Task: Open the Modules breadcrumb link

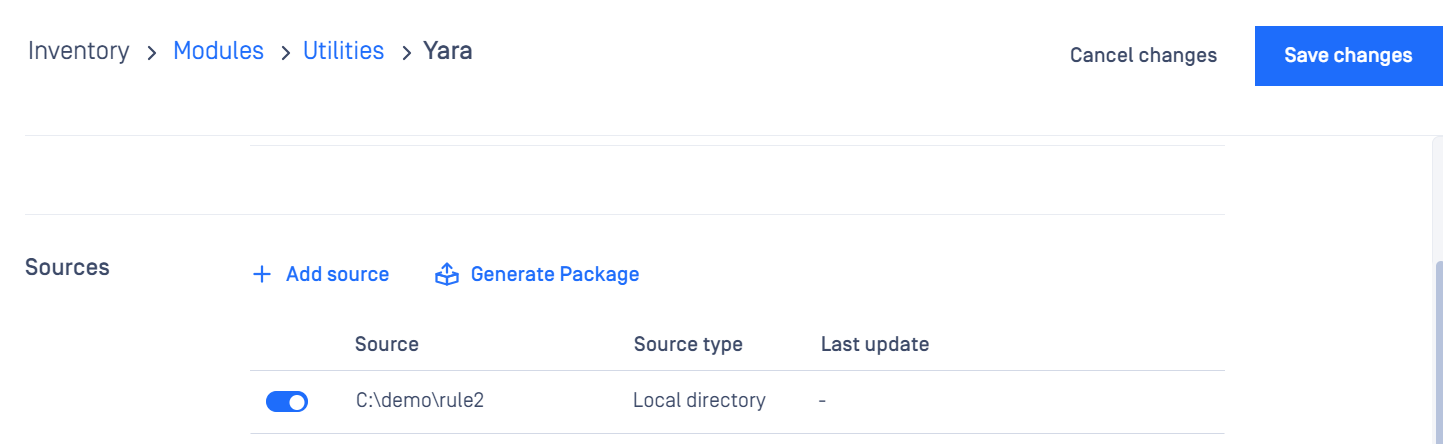Action: pyautogui.click(x=218, y=51)
